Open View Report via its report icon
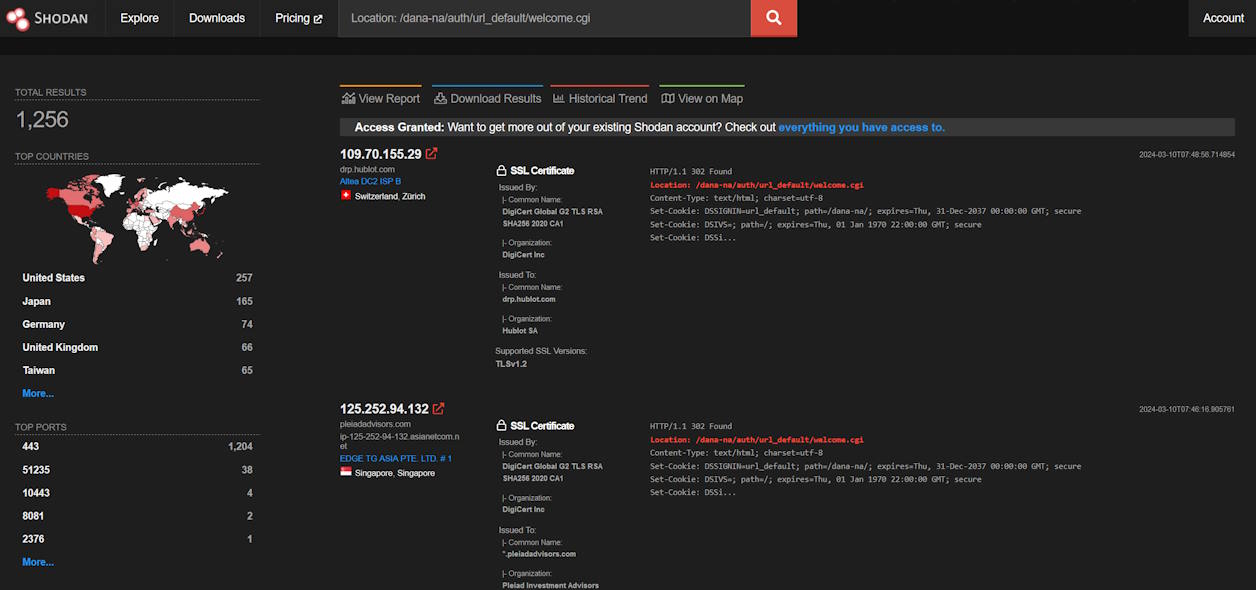The height and width of the screenshot is (590, 1256). 348,98
